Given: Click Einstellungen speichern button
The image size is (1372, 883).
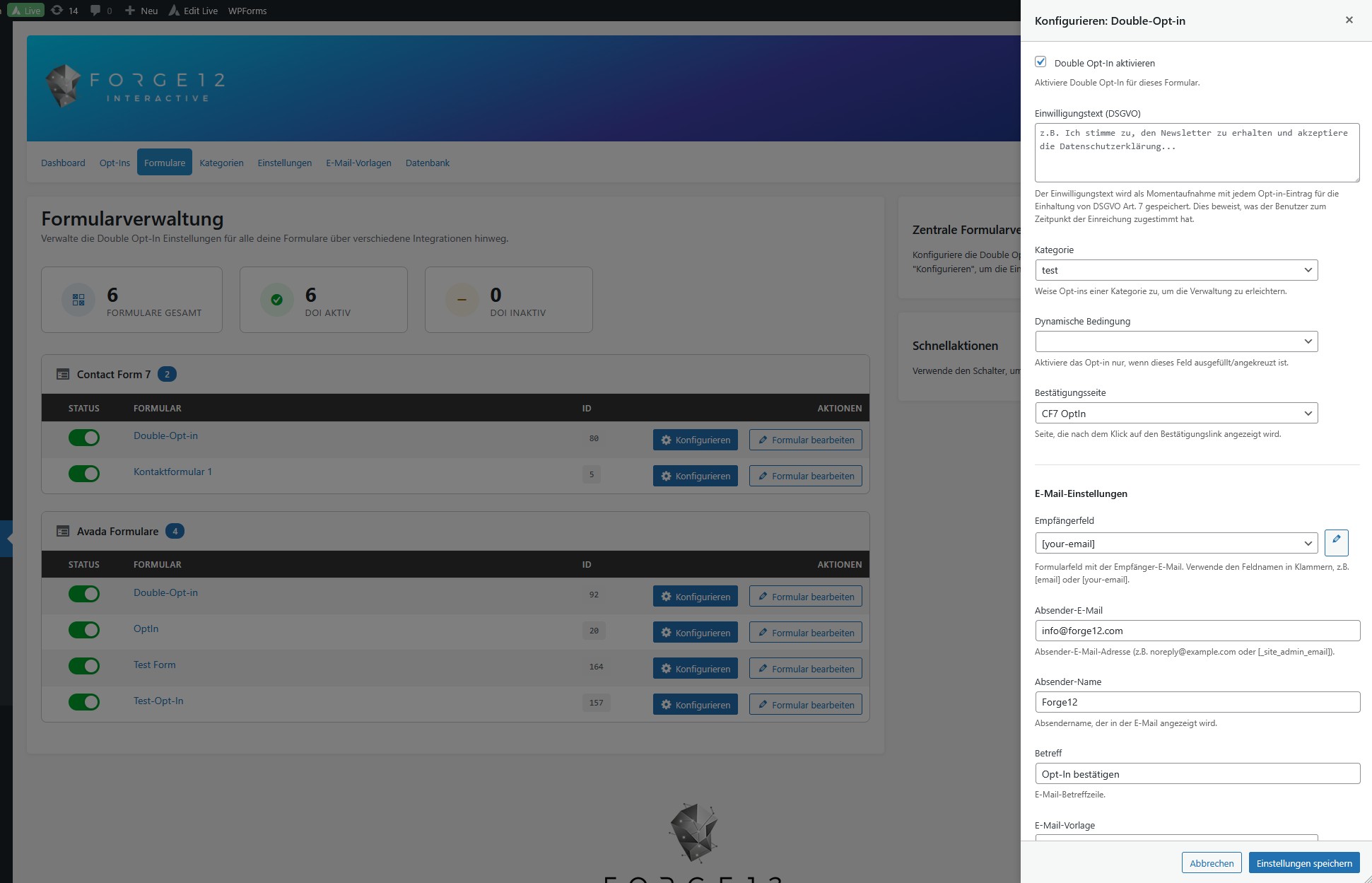Looking at the screenshot, I should 1303,863.
